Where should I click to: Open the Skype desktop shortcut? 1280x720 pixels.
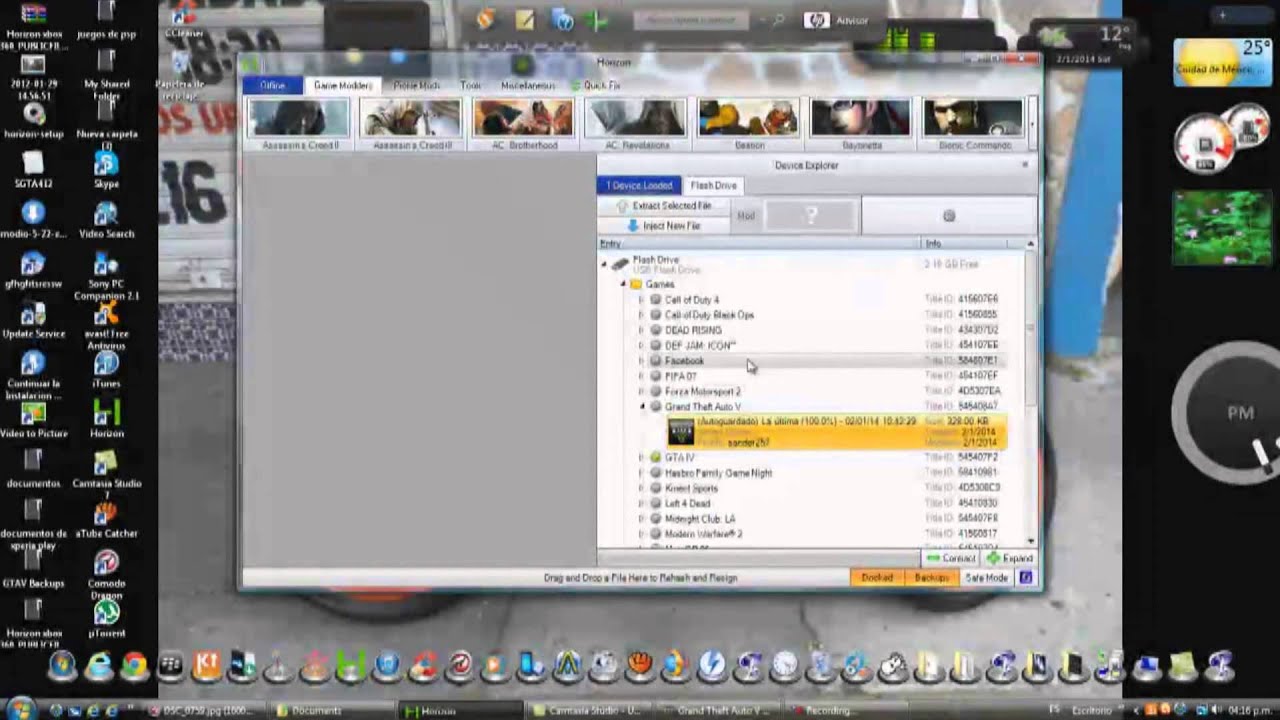[x=106, y=167]
